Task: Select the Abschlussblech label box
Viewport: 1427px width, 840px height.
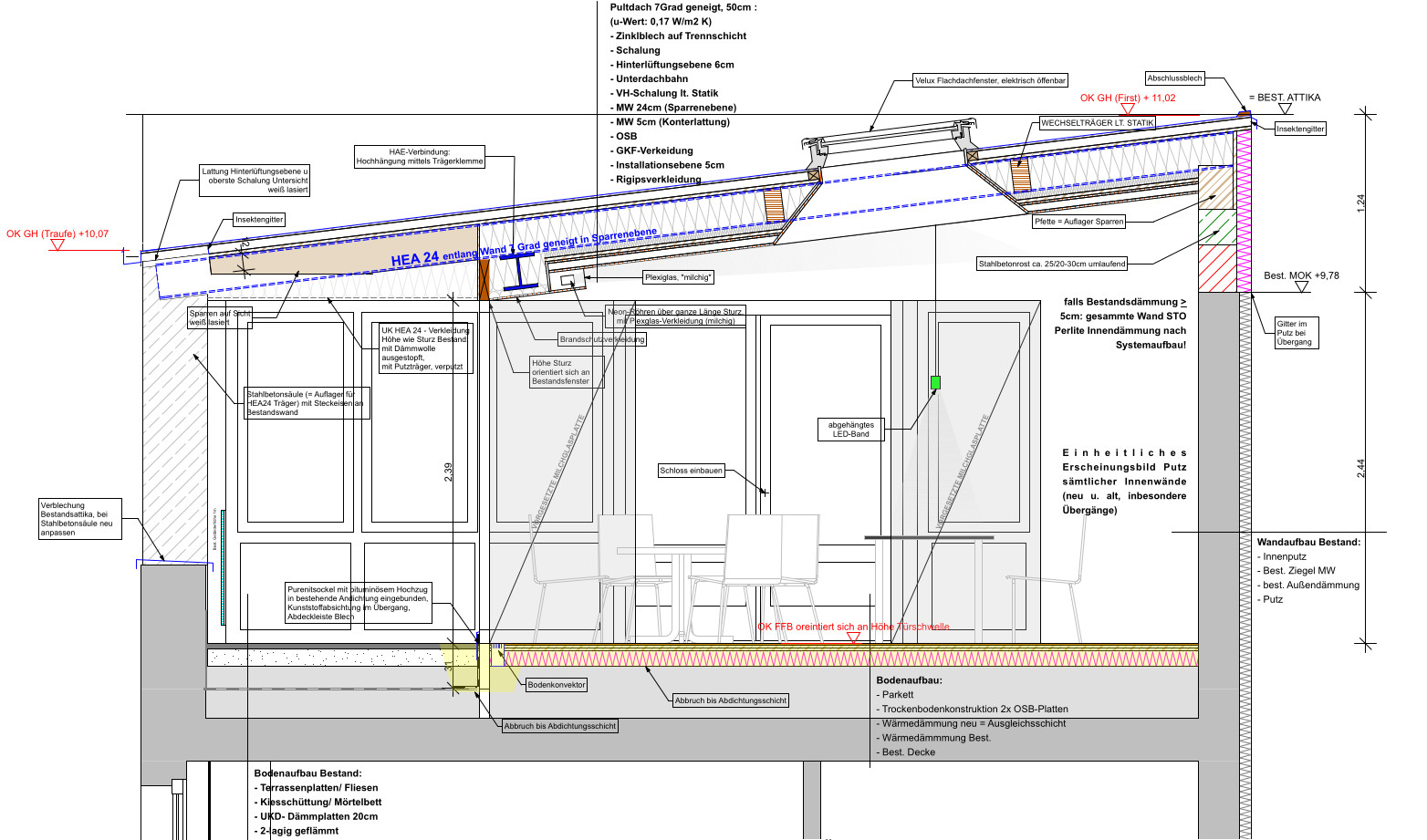Action: tap(1174, 78)
